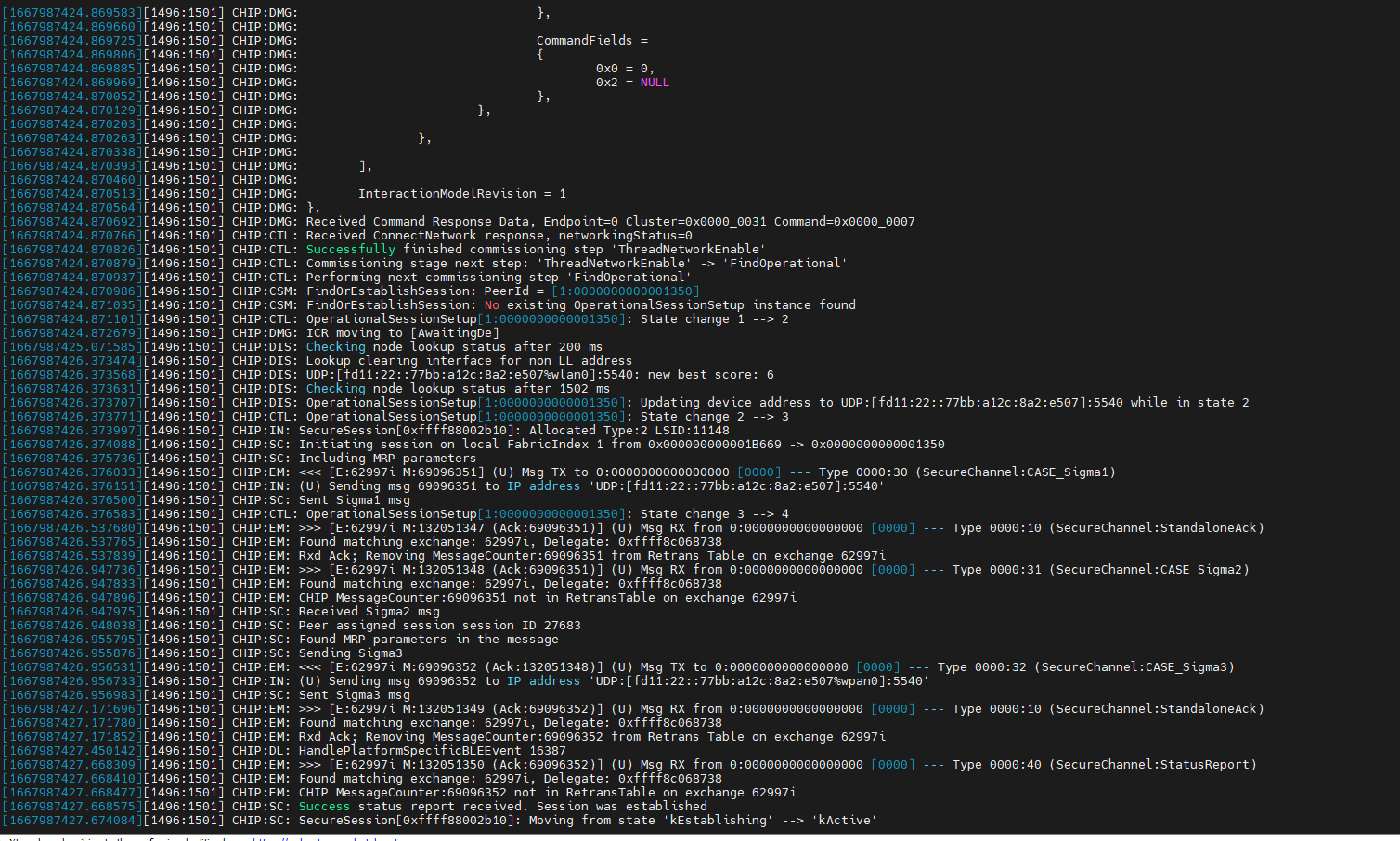Screen dimensions: 1400x841
Task: Click 'Performing next commissioning step' line
Action: point(499,278)
